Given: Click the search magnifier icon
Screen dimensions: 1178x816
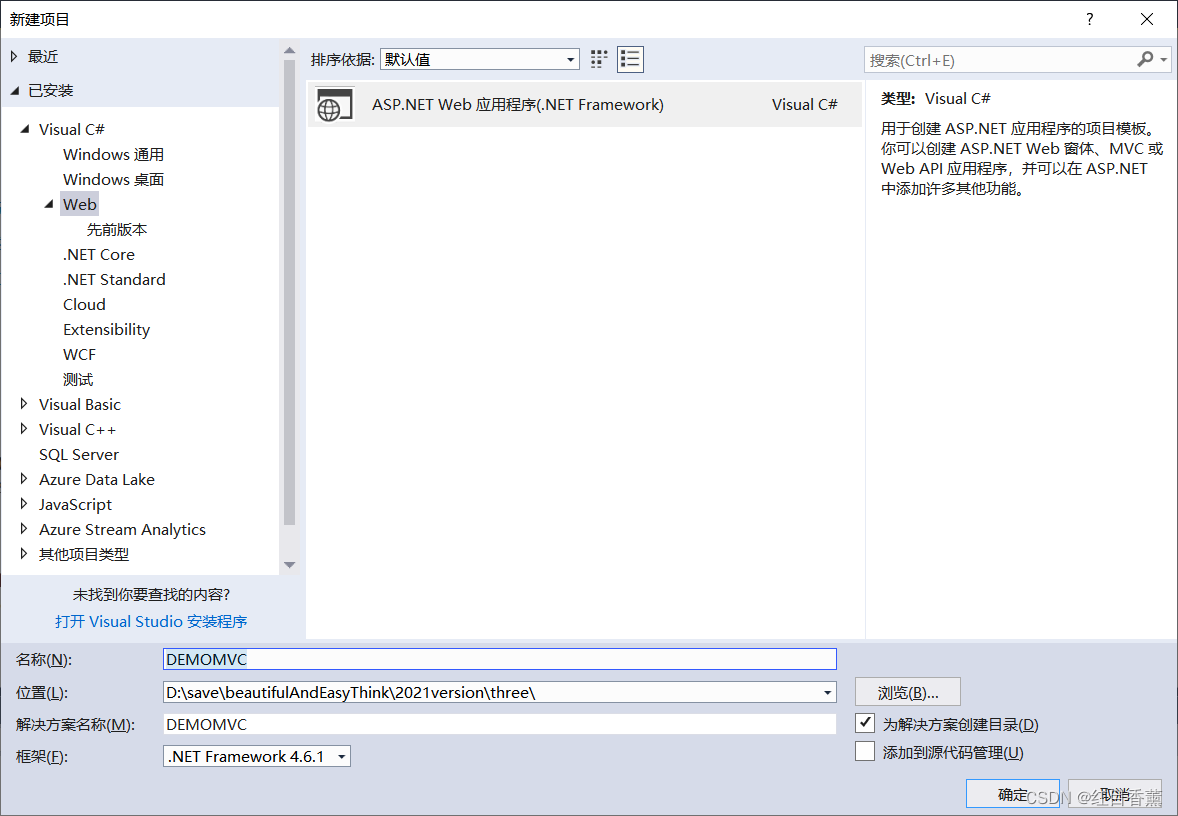Looking at the screenshot, I should coord(1145,59).
